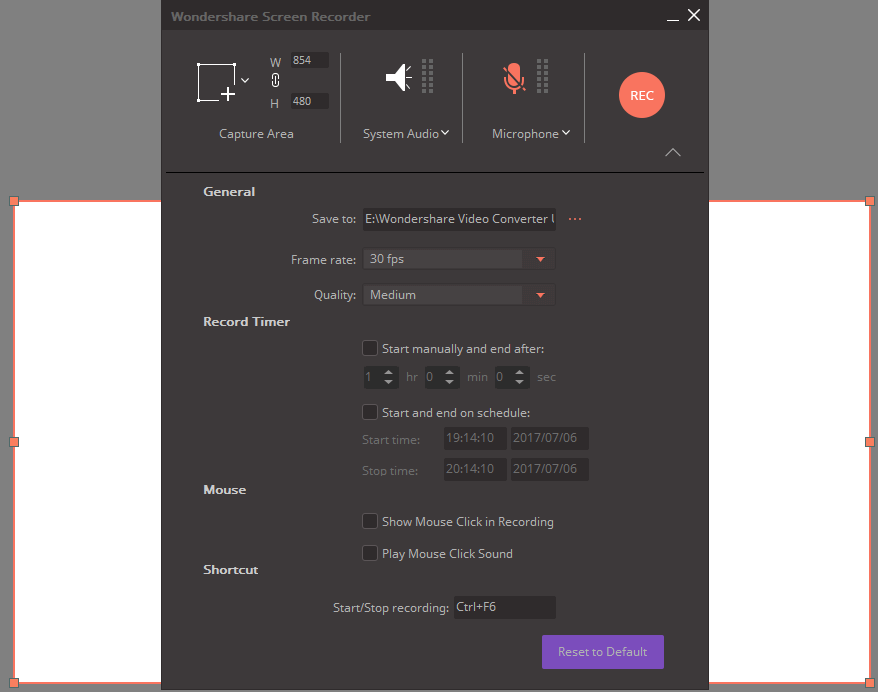878x692 pixels.
Task: Open the capture area mode dropdown arrow
Action: click(245, 81)
